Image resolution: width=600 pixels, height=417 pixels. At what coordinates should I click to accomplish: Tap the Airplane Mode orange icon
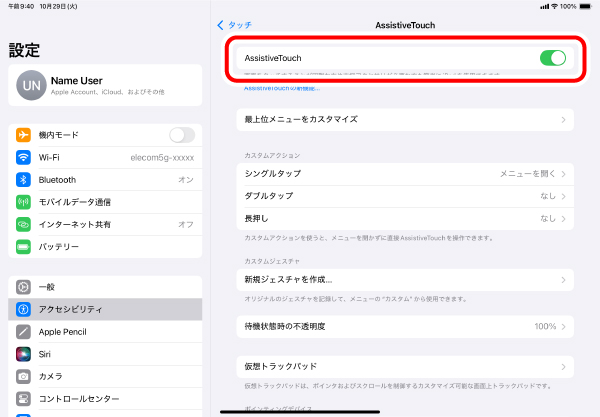coord(23,135)
